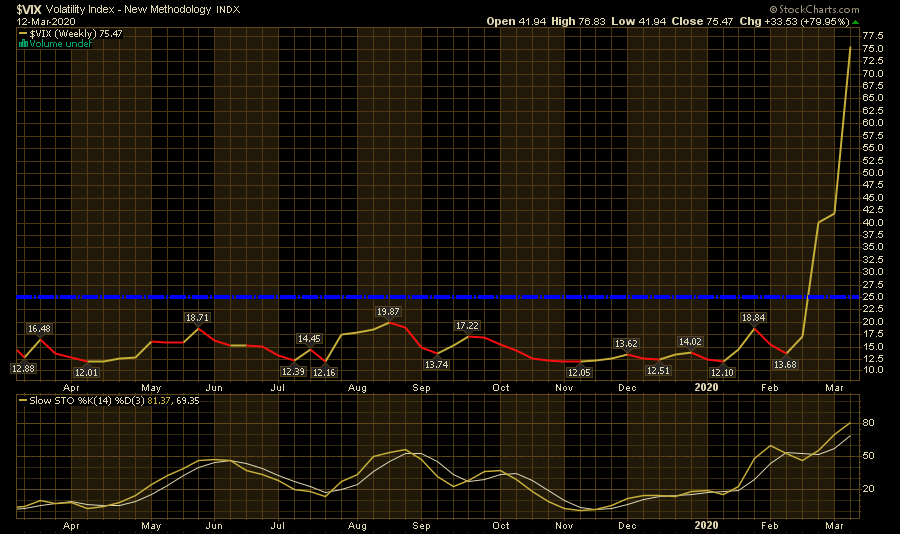The image size is (900, 534).
Task: Click the 75.0 tick on price axis
Action: click(873, 49)
